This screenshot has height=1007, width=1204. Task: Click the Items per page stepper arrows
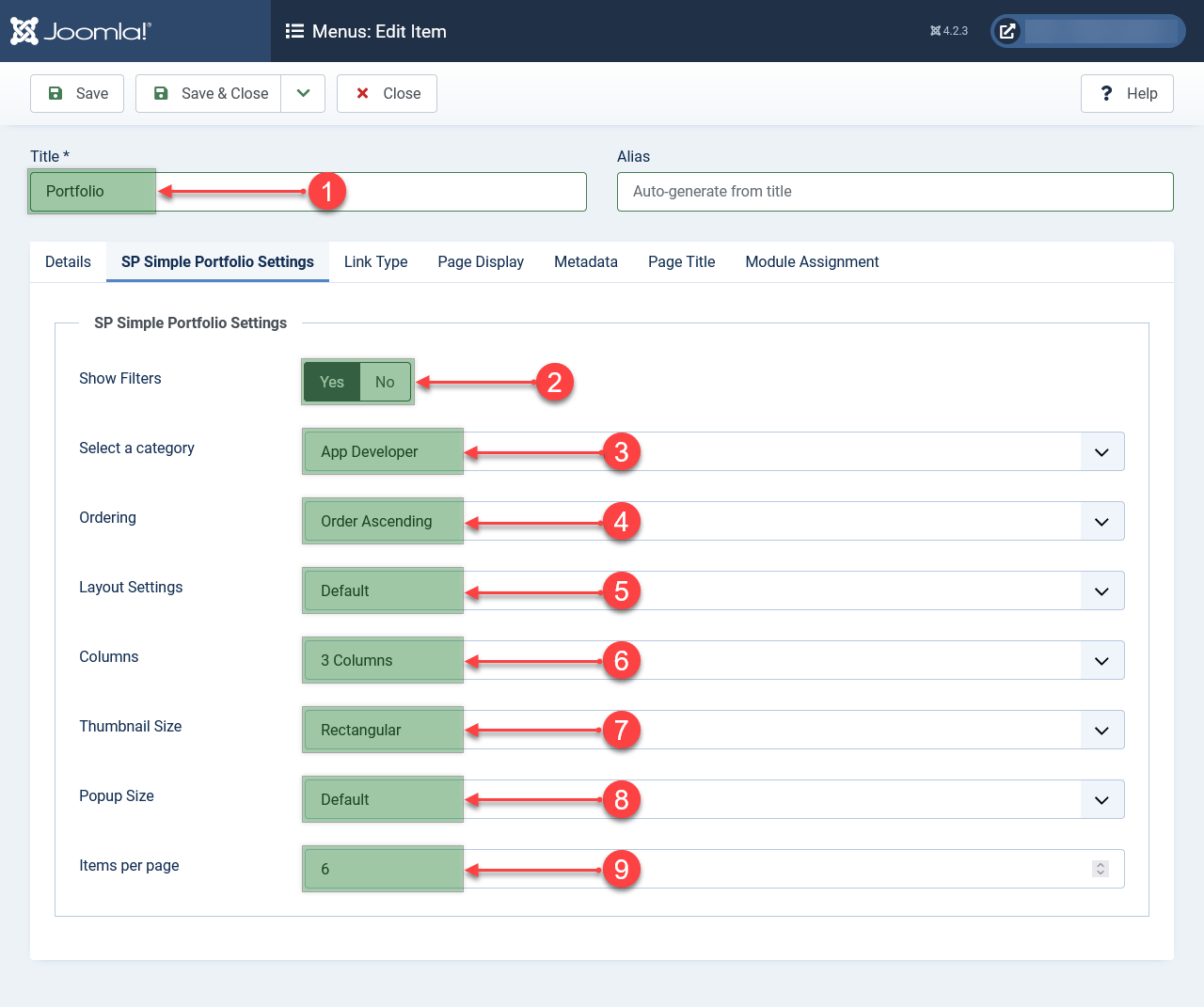click(1101, 869)
